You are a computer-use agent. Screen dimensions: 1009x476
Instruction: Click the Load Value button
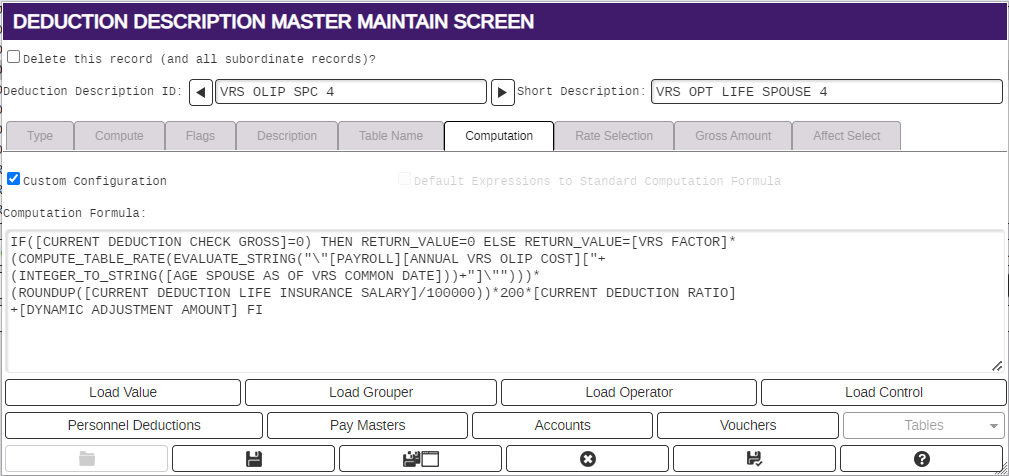(123, 392)
